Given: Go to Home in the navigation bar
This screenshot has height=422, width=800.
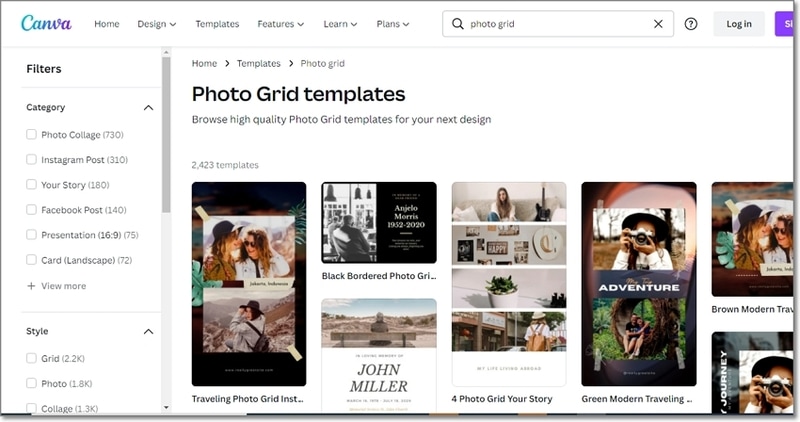Looking at the screenshot, I should point(107,24).
